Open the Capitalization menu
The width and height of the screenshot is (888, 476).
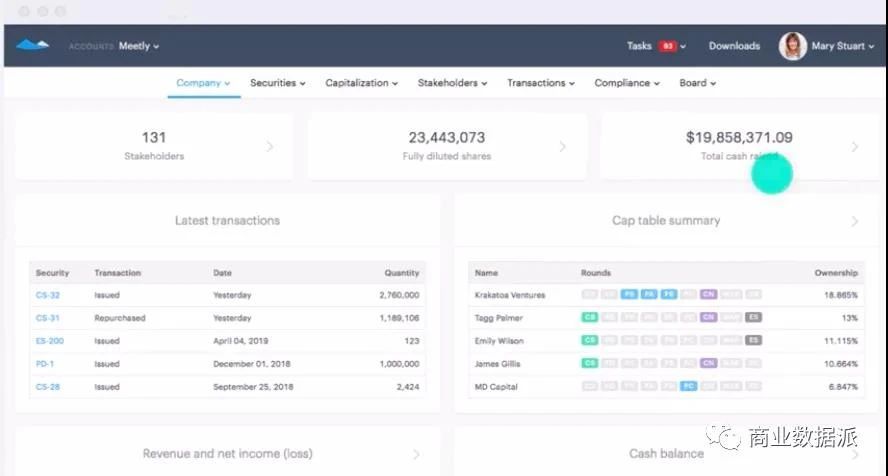[361, 83]
